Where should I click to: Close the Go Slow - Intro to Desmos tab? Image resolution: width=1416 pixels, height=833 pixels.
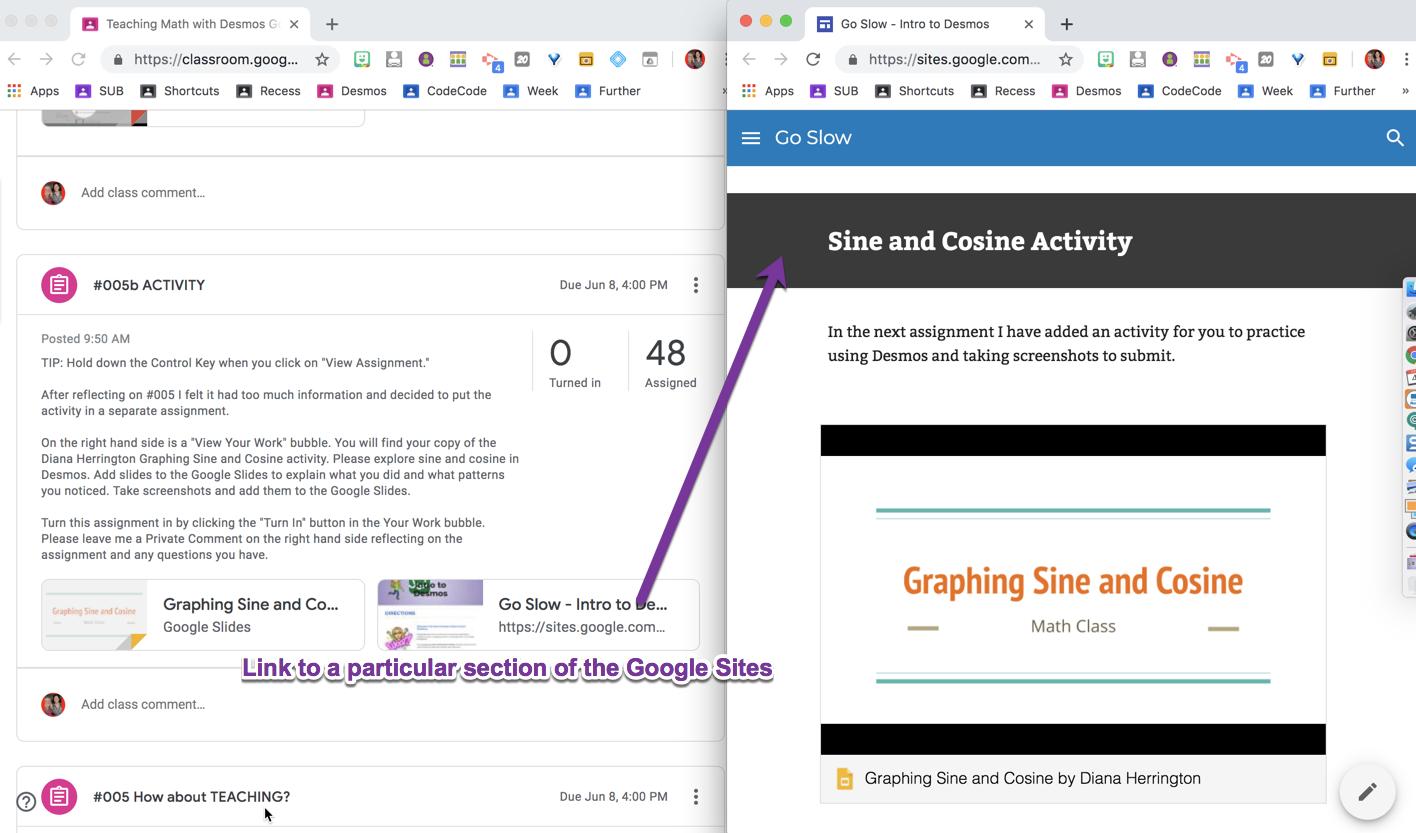[1028, 24]
